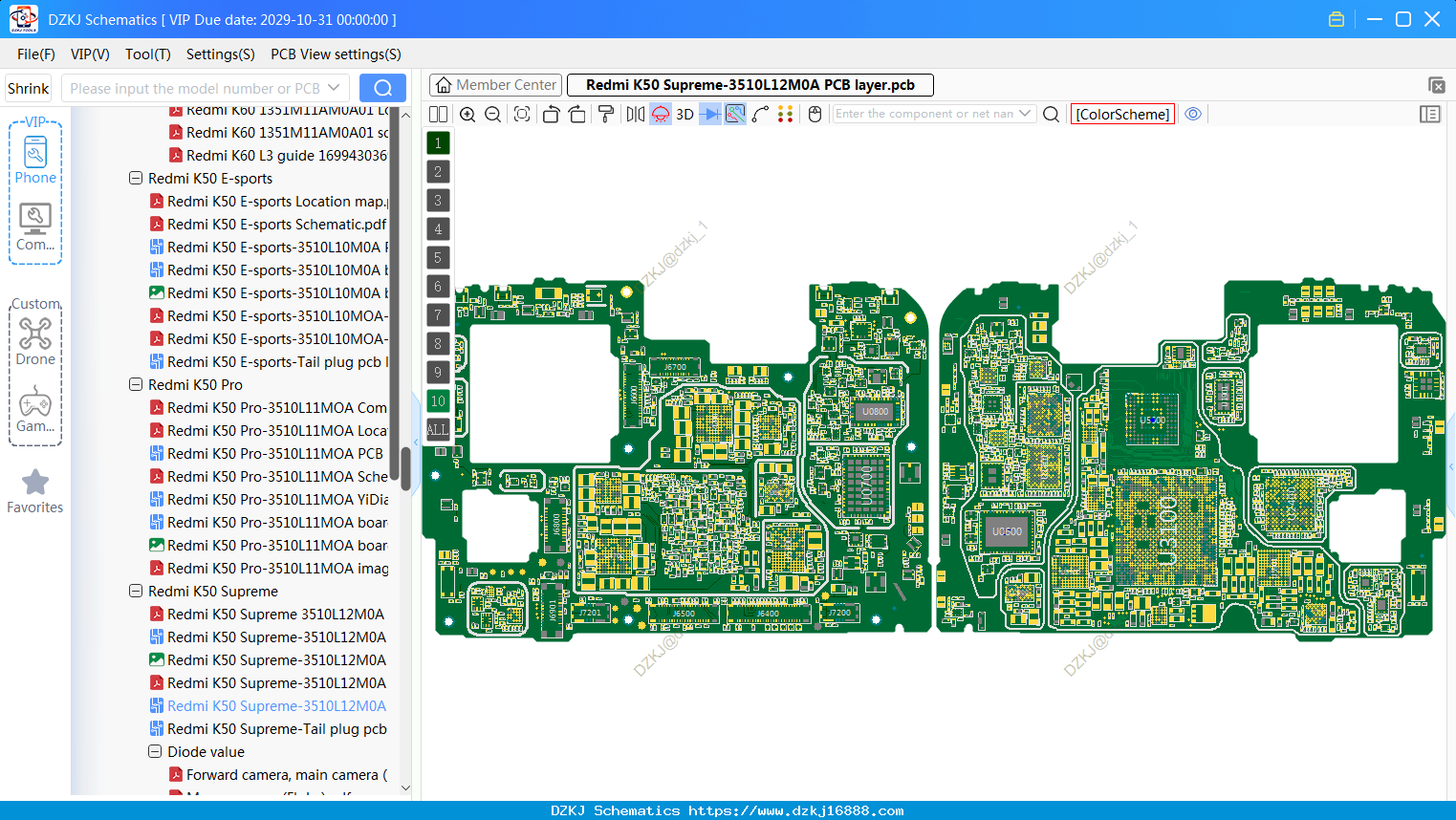1456x820 pixels.
Task: Collapse the Redmi K50 Pro folder
Action: [x=136, y=384]
